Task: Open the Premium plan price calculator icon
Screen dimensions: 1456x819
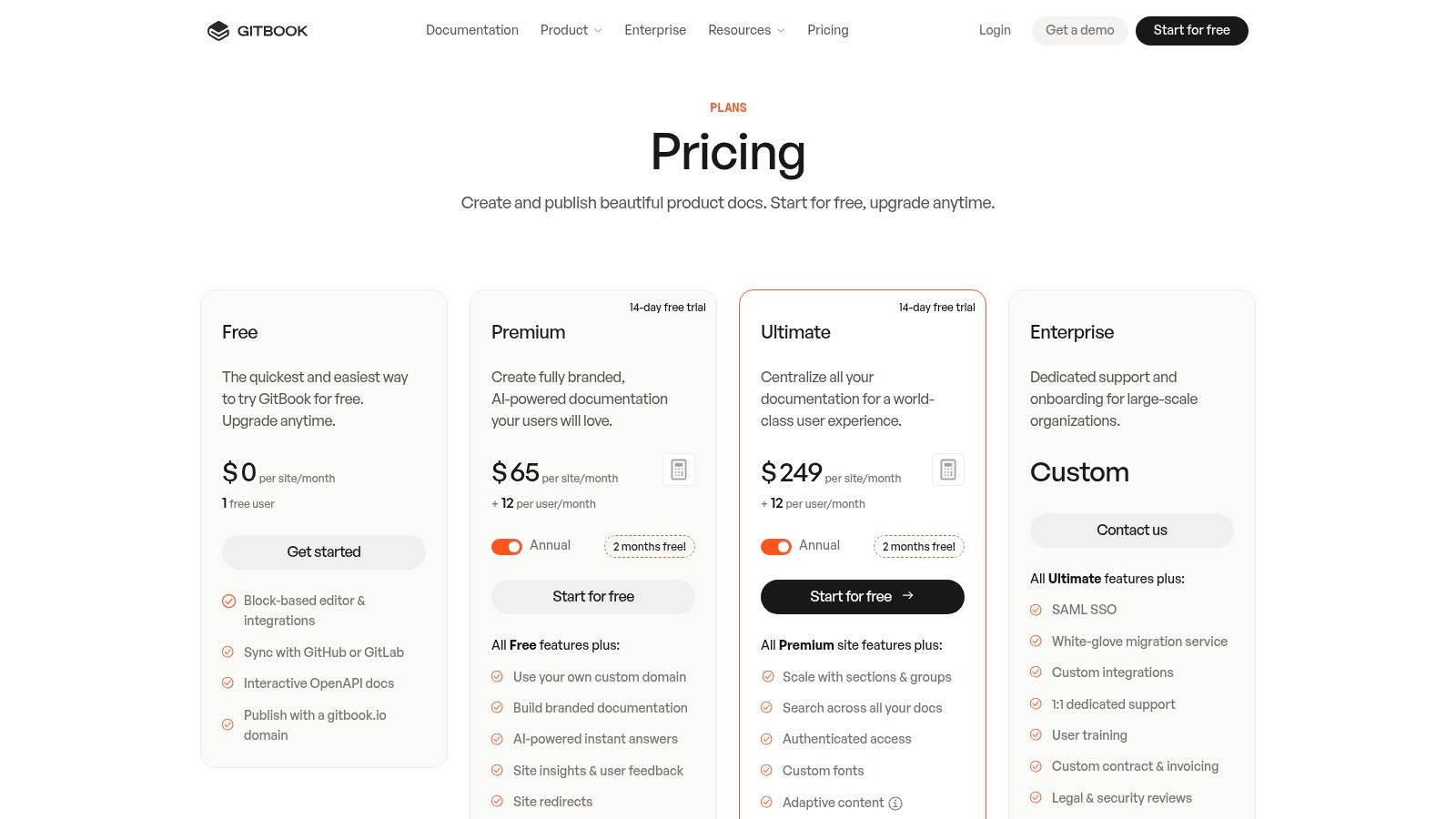Action: pos(679,470)
